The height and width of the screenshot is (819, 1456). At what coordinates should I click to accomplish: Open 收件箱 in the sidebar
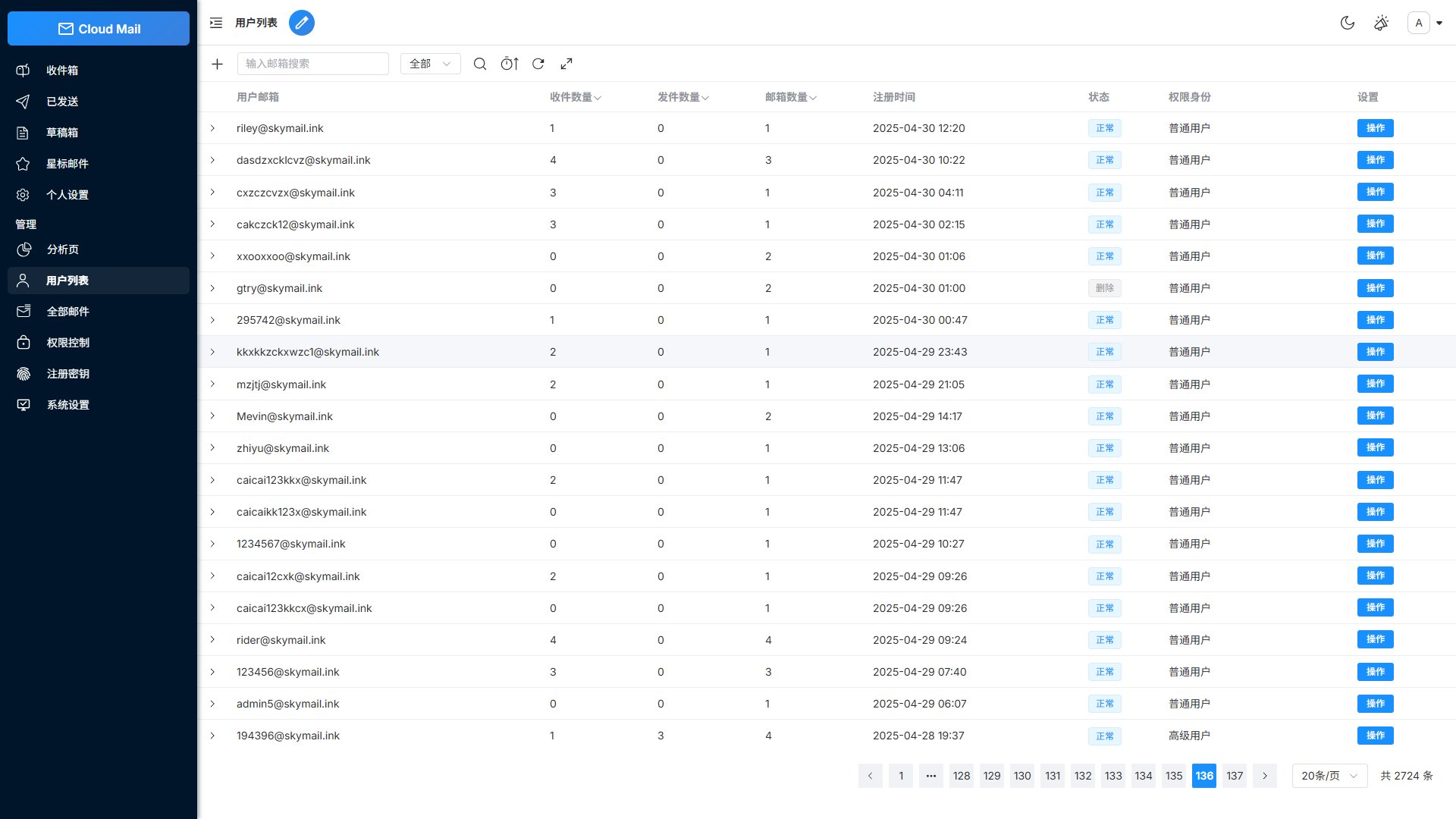tap(62, 71)
